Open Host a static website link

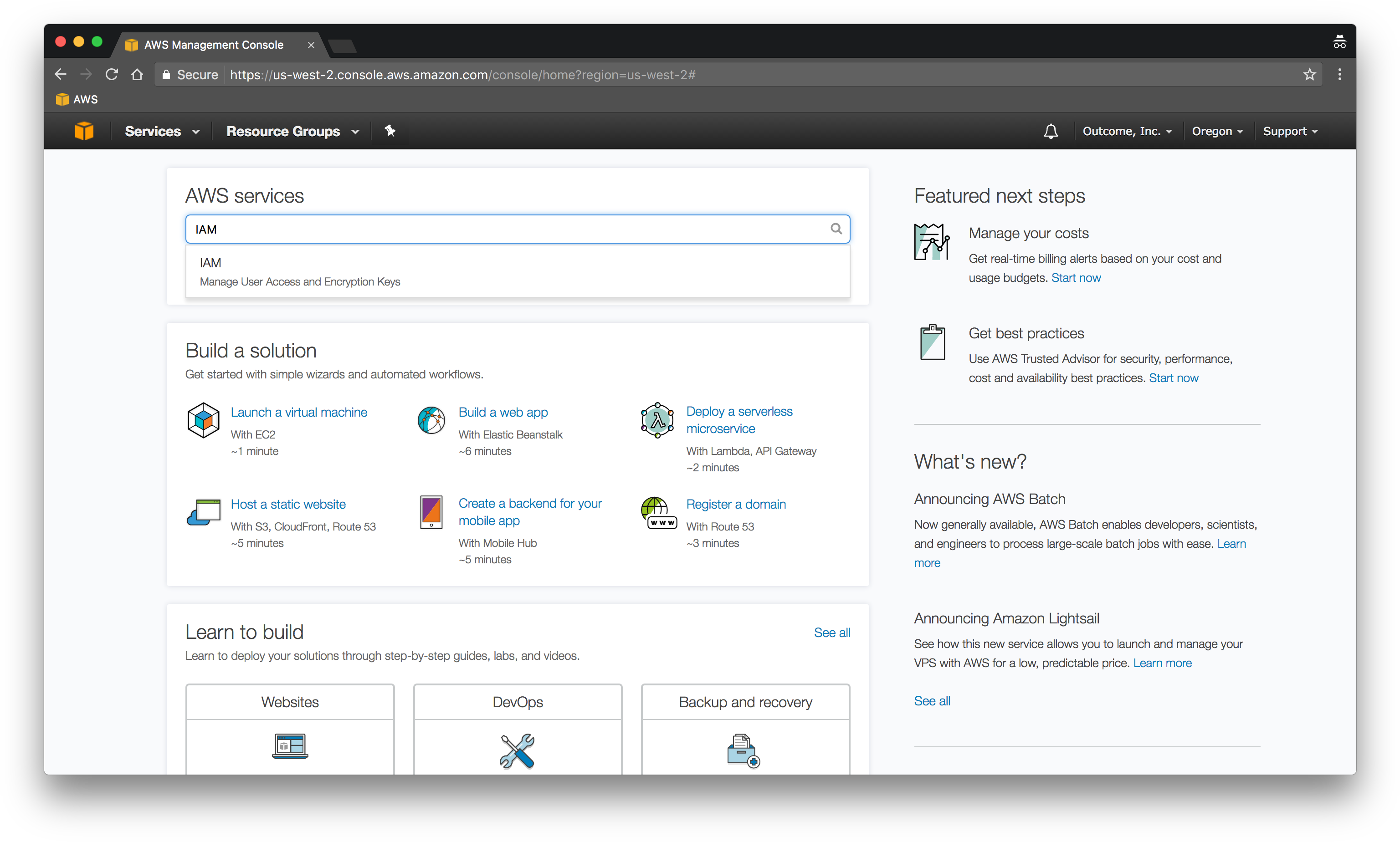[288, 504]
